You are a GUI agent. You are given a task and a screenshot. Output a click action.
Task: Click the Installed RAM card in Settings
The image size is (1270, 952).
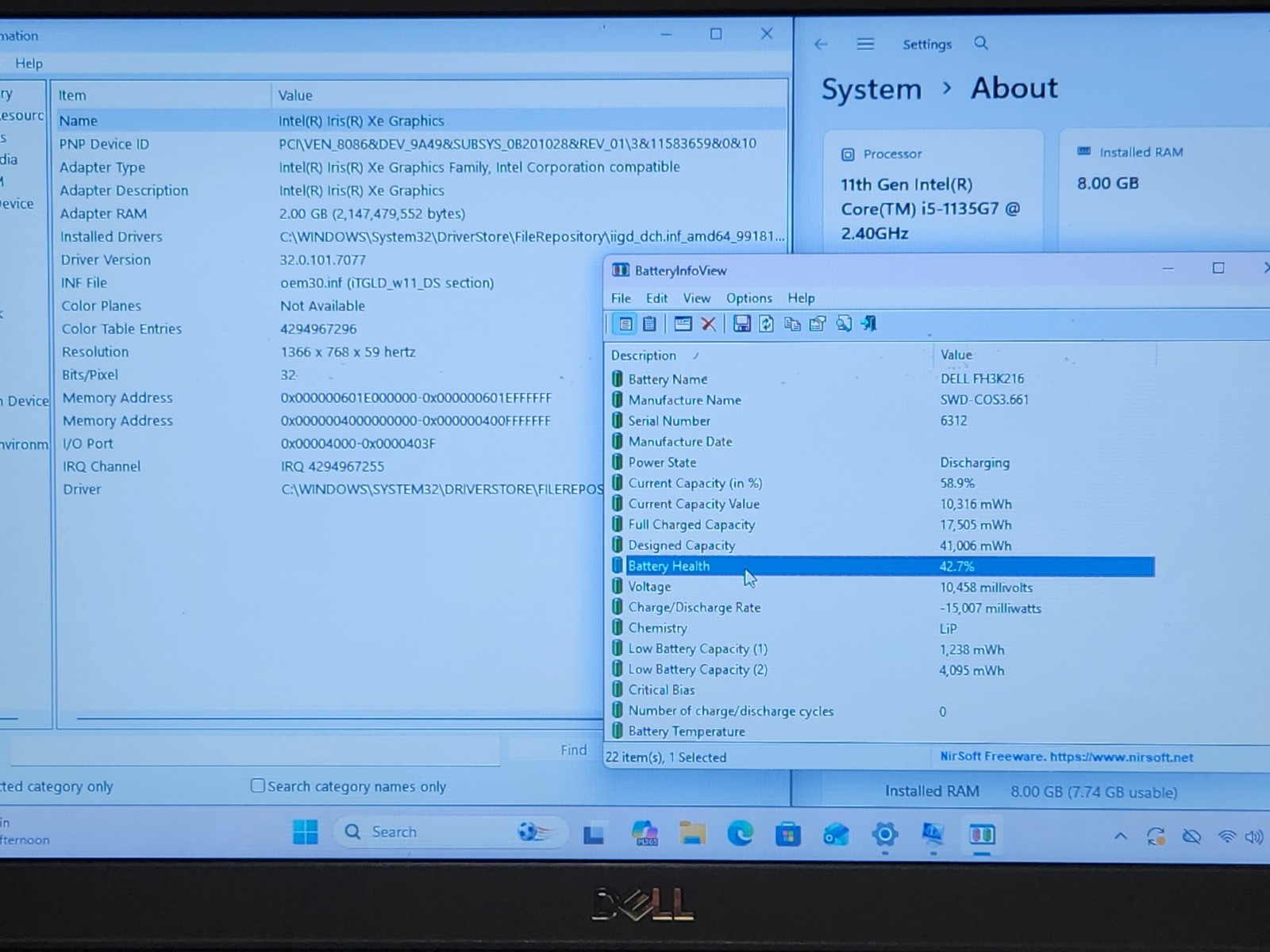tap(1164, 192)
